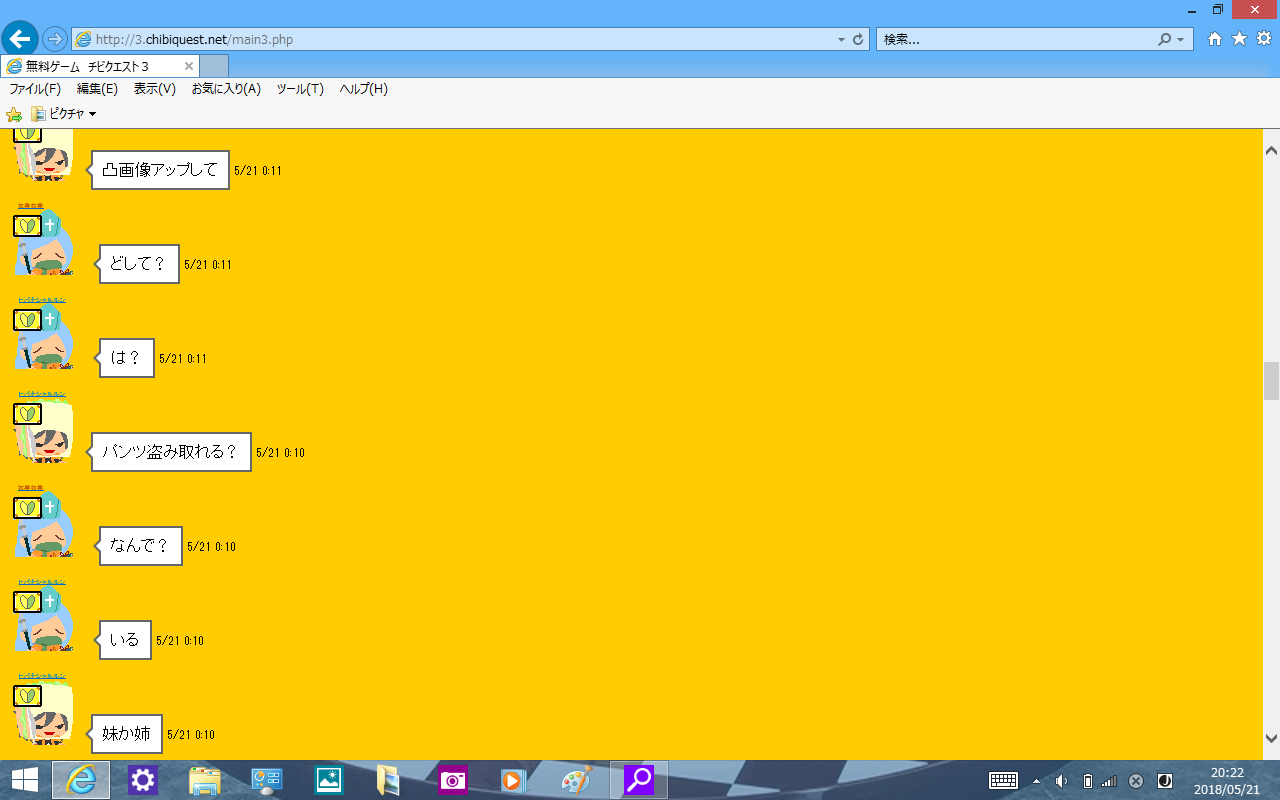The height and width of the screenshot is (800, 1280).
Task: Open the ファイル(F) menu
Action: click(x=35, y=89)
